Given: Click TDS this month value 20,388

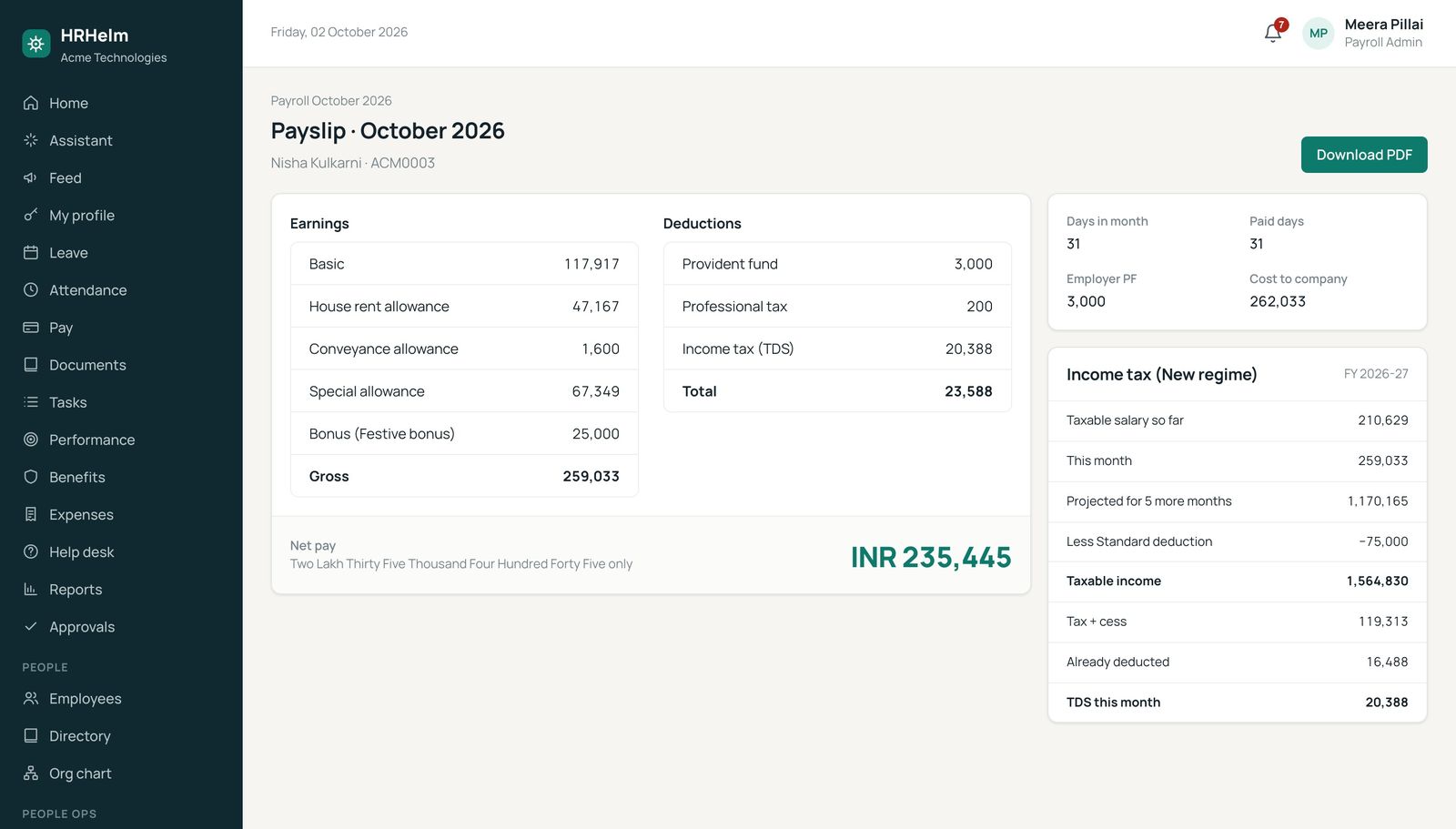Looking at the screenshot, I should (1386, 703).
